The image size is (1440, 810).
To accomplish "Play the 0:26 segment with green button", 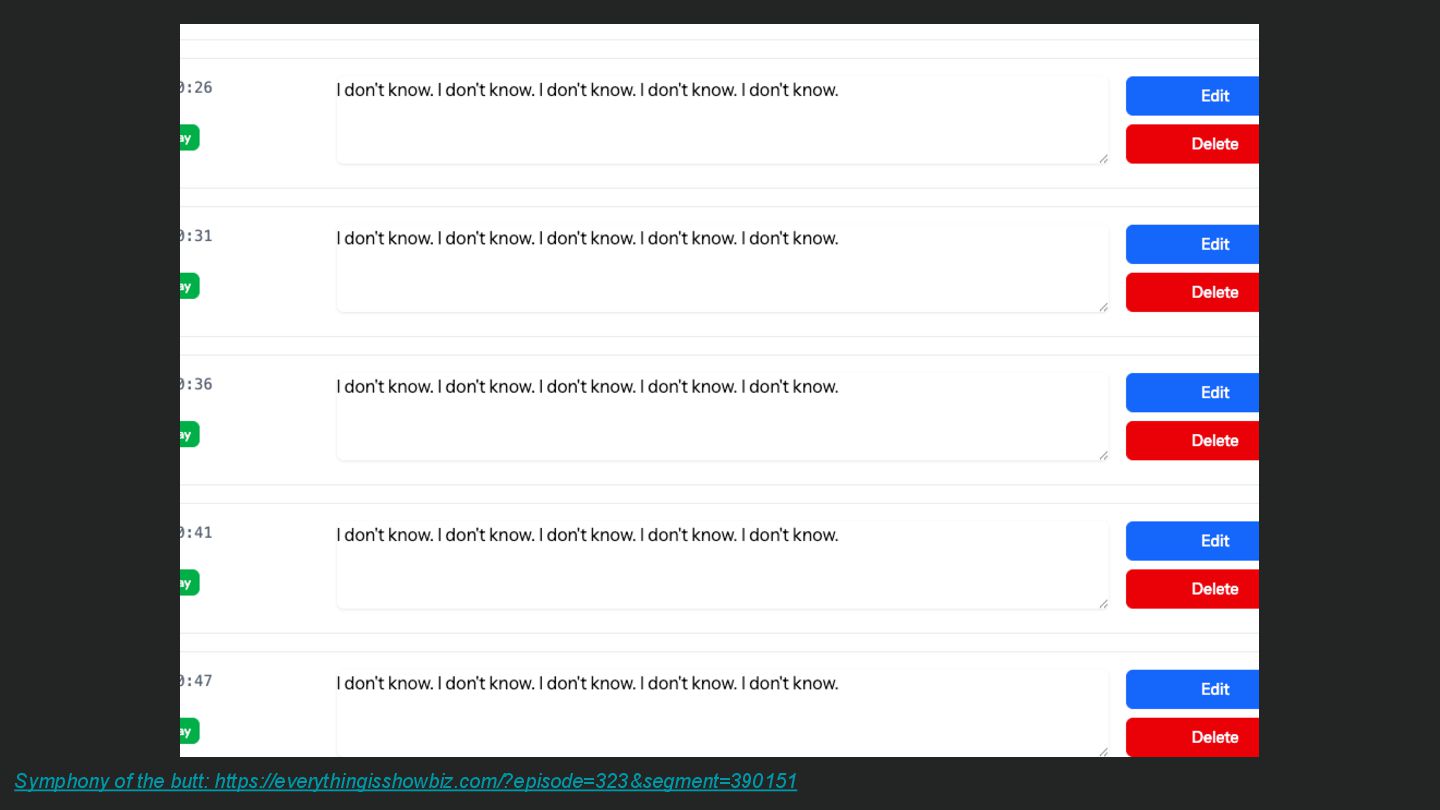I will (190, 138).
